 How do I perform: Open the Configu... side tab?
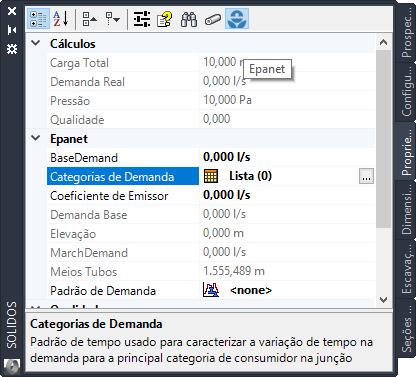(406, 92)
